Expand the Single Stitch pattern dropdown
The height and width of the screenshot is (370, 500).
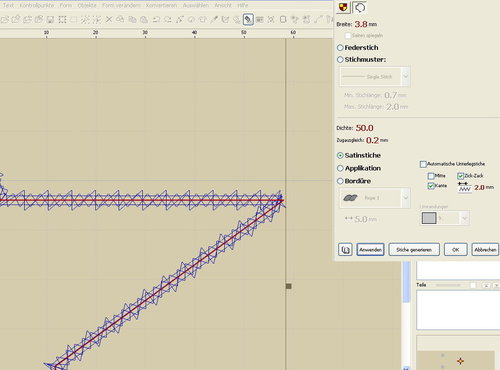click(405, 77)
